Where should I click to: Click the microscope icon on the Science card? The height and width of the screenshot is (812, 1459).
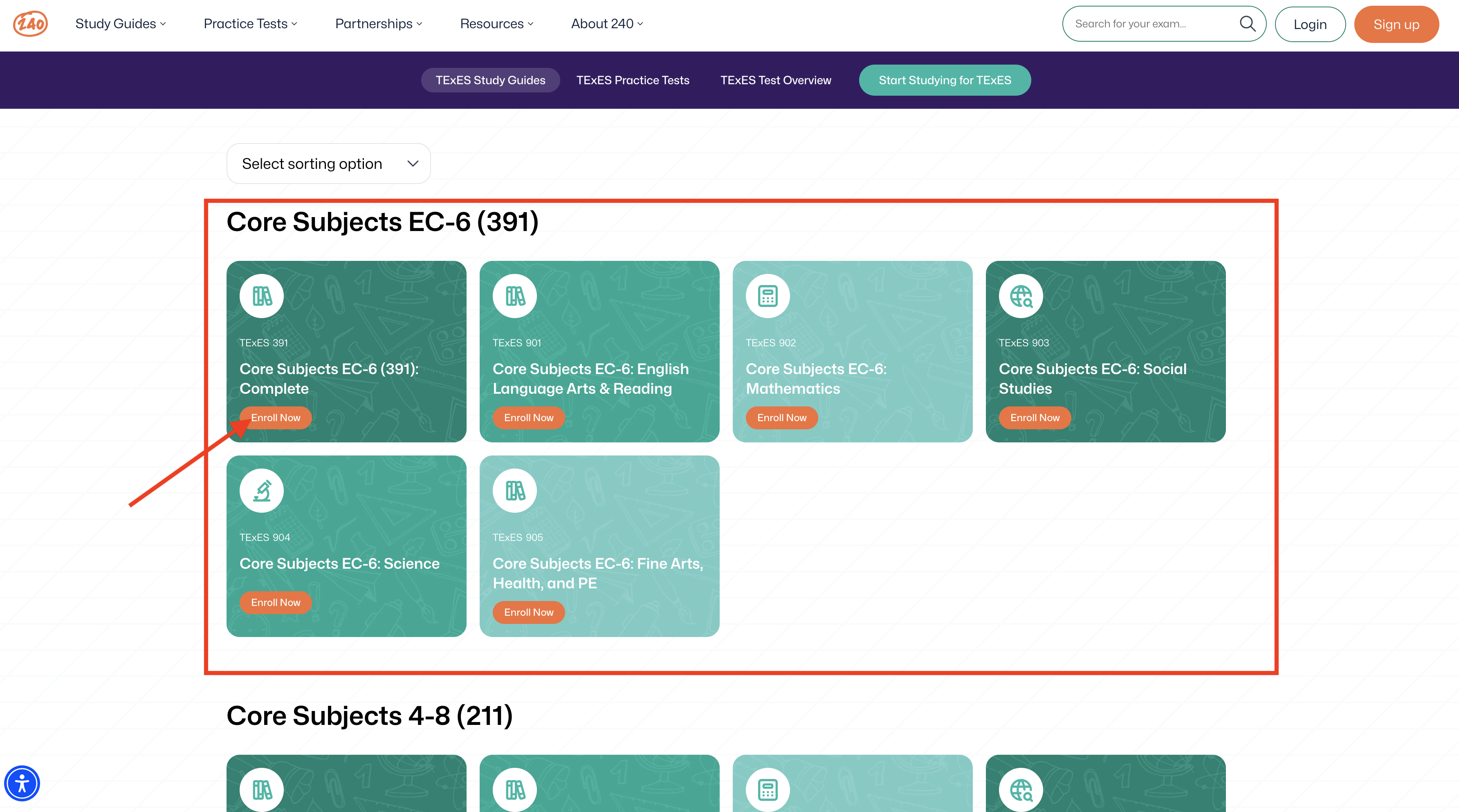click(262, 490)
